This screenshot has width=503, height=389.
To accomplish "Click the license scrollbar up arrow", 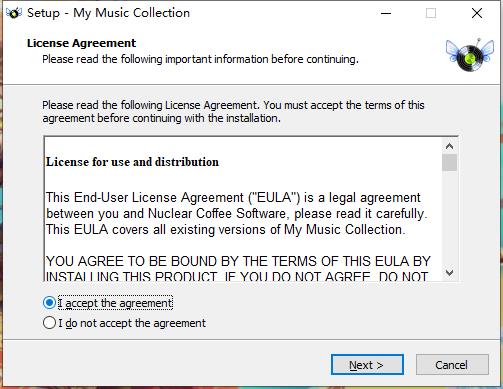I will click(x=449, y=146).
